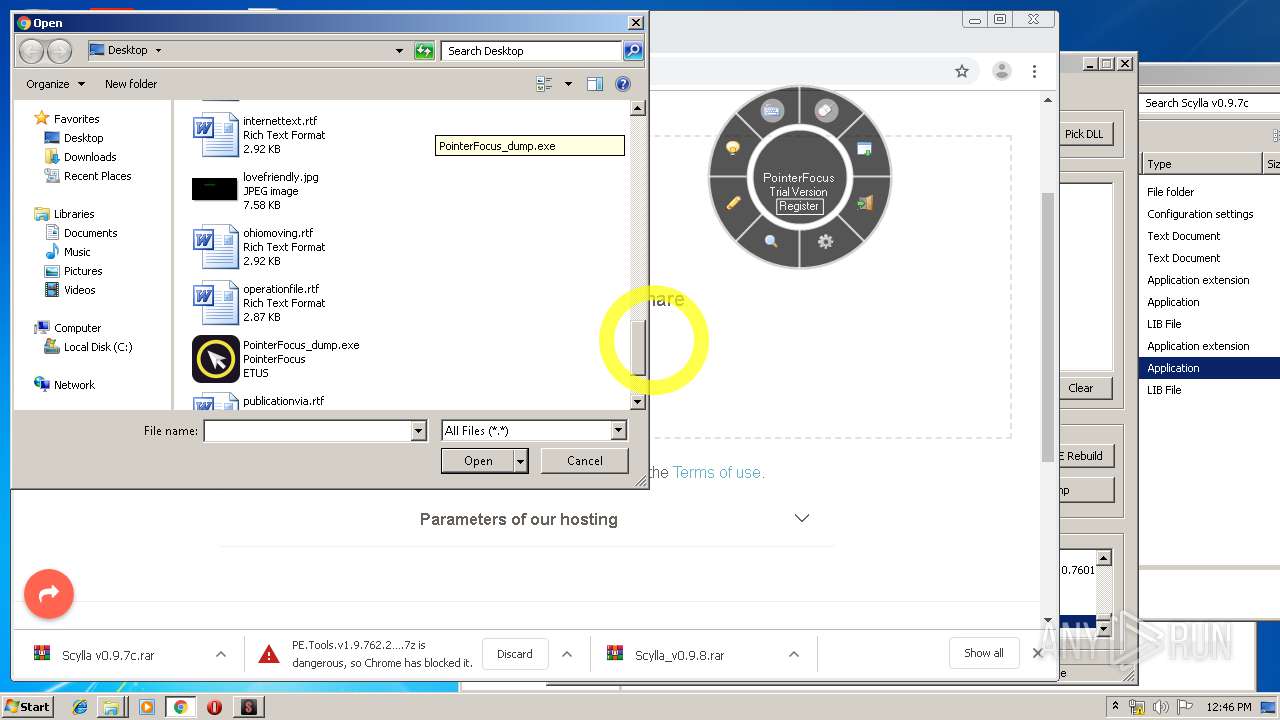This screenshot has height=720, width=1280.
Task: Select the pencil annotation icon in PointerFocus
Action: click(733, 202)
